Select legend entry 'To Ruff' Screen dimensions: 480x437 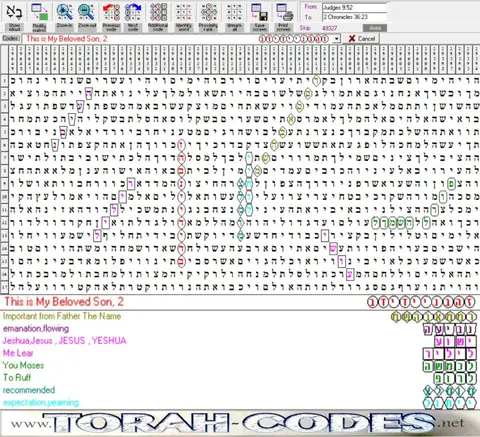point(17,378)
